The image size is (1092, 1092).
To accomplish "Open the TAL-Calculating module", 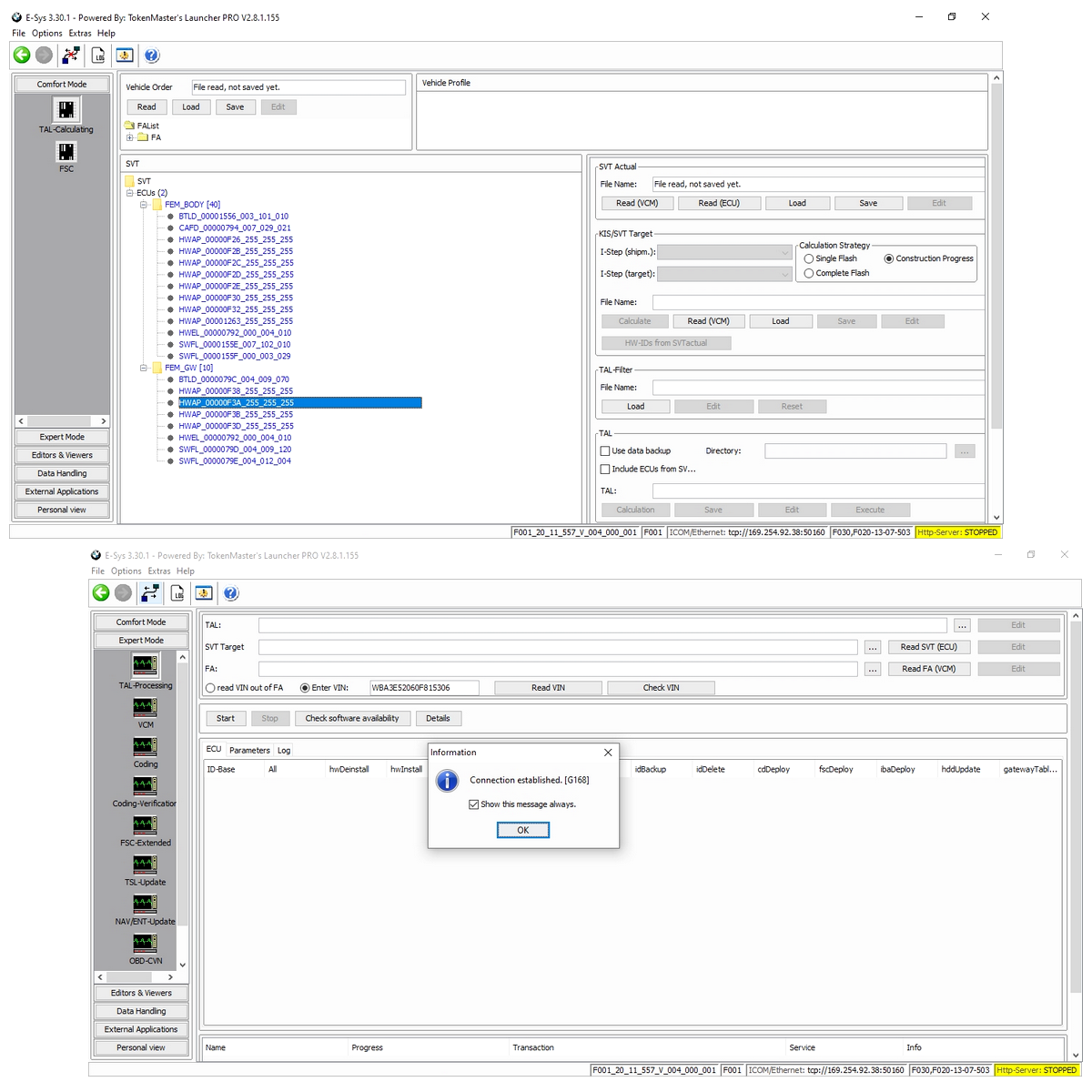I will point(66,111).
